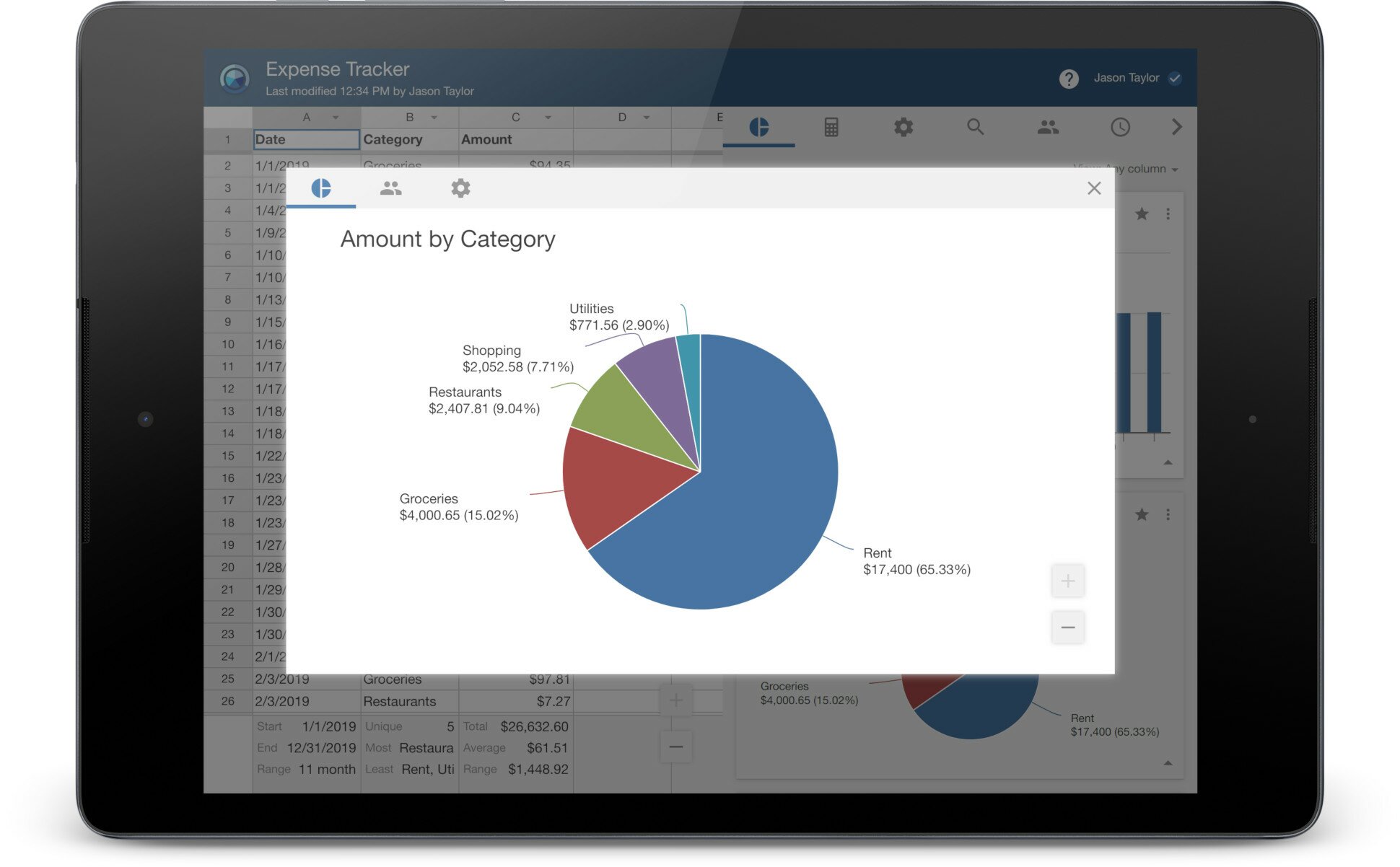
Task: Favorite the lower pie chart star
Action: (1141, 514)
